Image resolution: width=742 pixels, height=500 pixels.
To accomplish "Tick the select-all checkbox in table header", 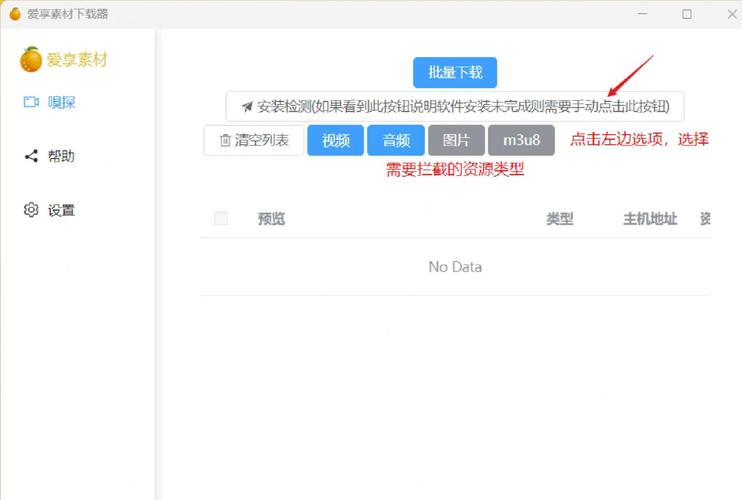I will [x=221, y=219].
